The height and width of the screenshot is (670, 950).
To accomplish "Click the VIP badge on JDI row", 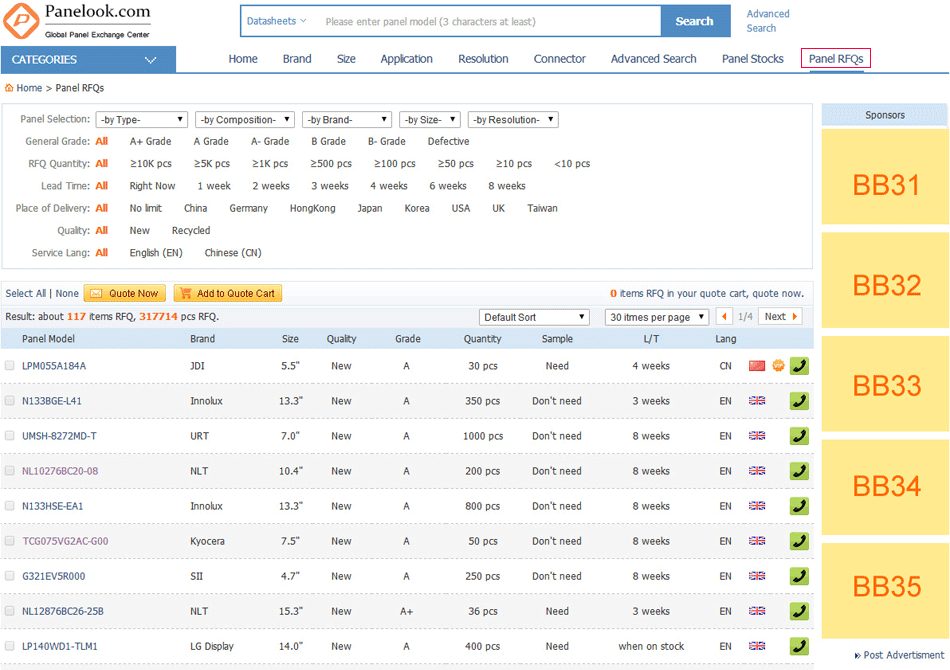I will [778, 366].
